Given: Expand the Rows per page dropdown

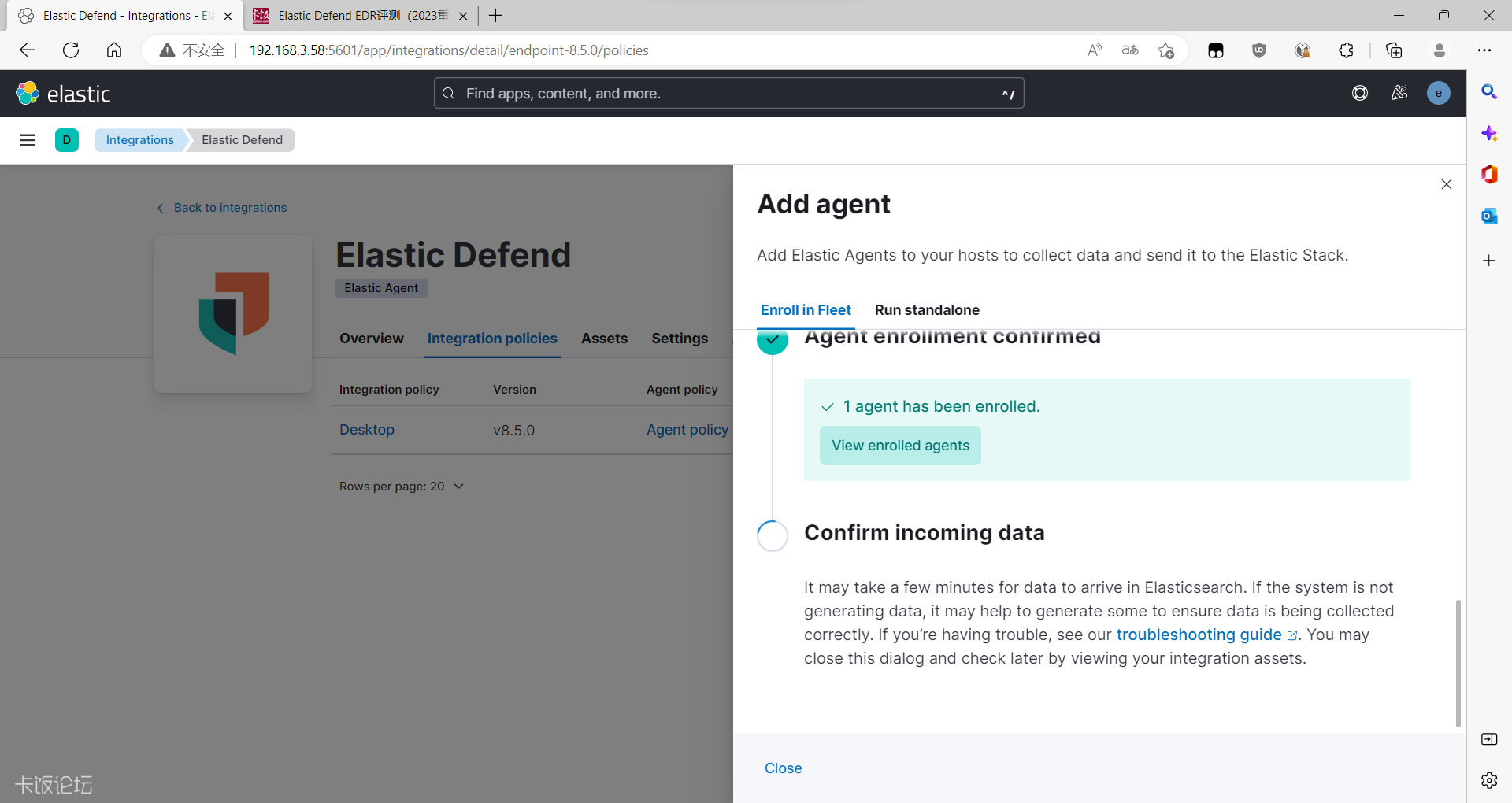Looking at the screenshot, I should 402,487.
